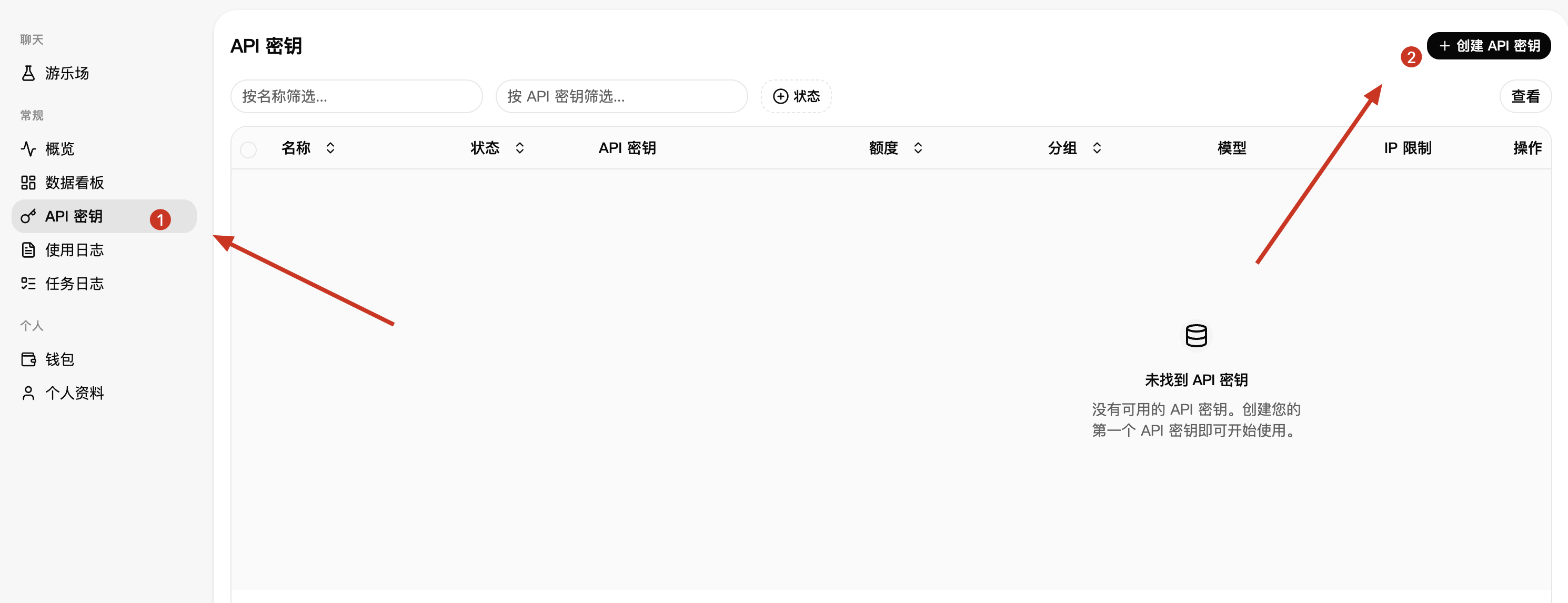Open 游乐场 in the sidebar
Screen dimensions: 1568x603
104,74
